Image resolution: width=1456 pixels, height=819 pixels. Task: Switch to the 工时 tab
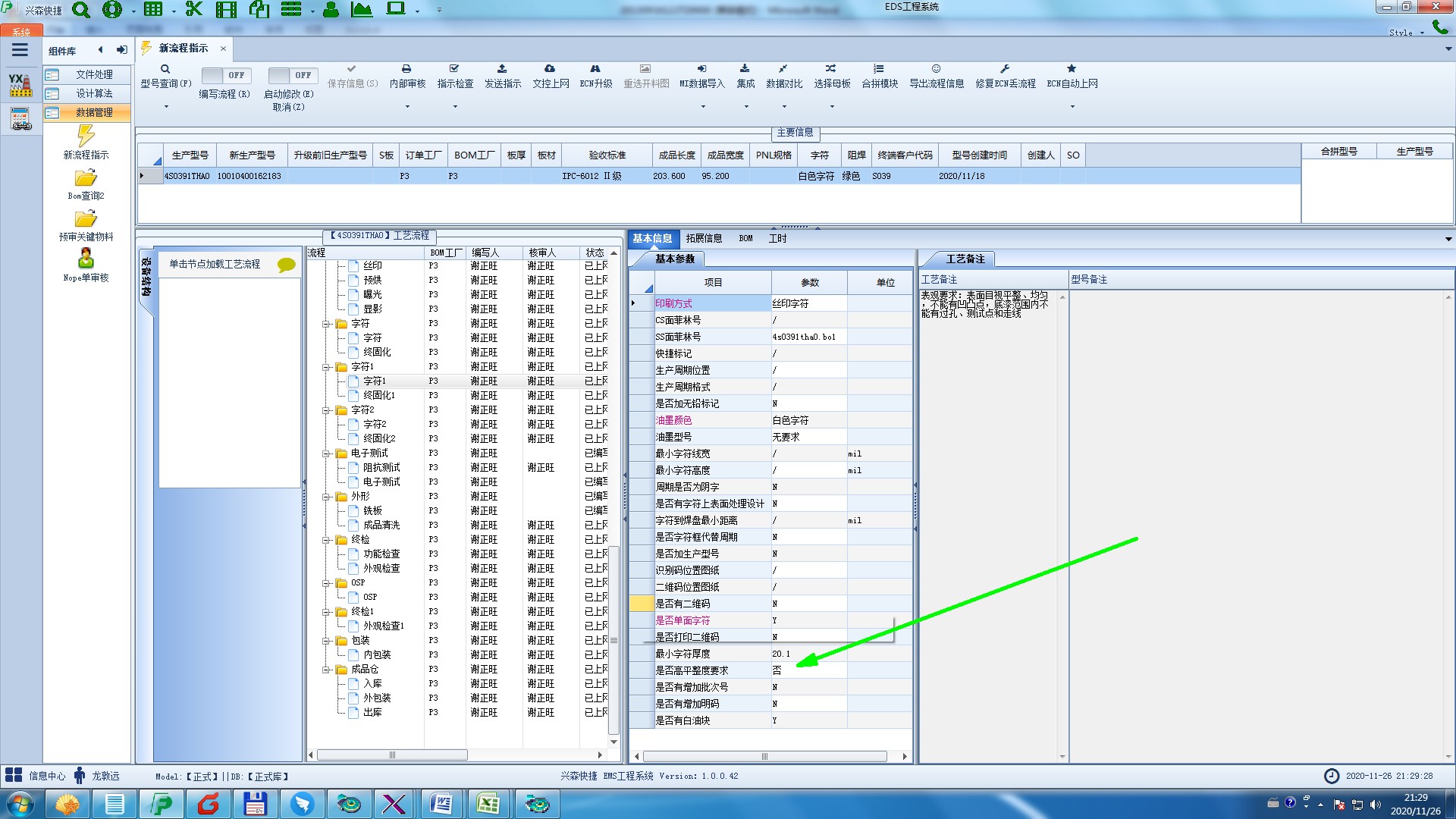click(777, 238)
